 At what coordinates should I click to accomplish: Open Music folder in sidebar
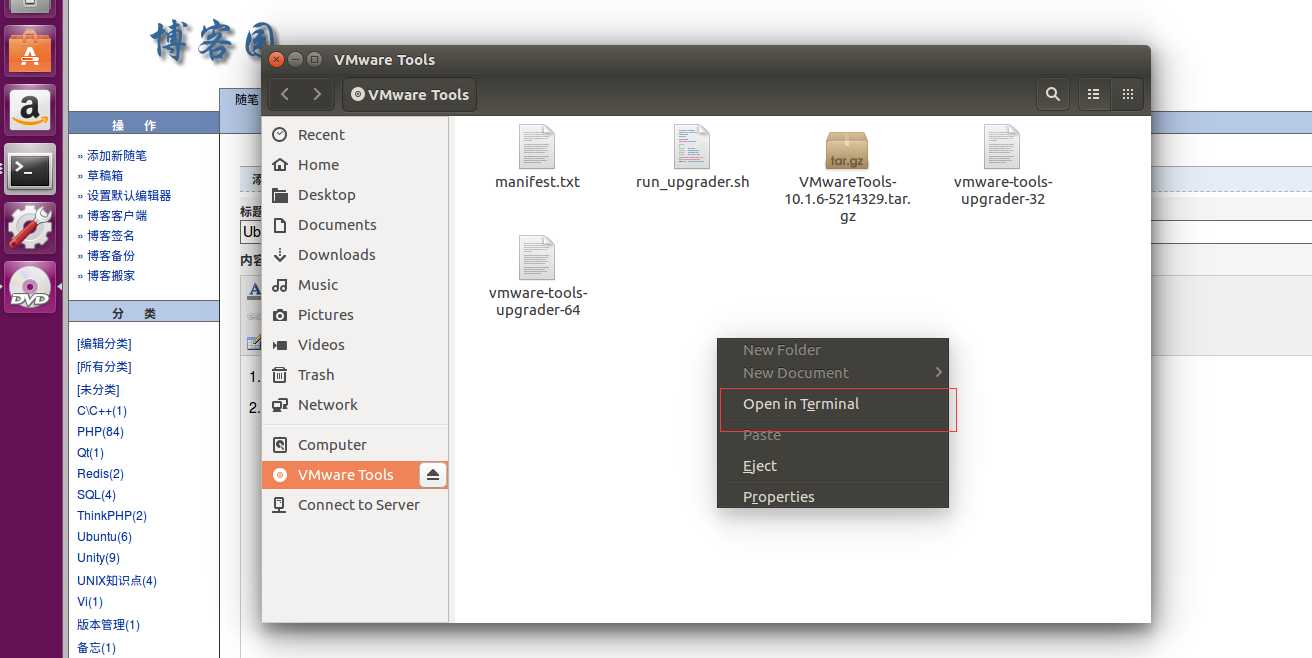tap(355, 285)
